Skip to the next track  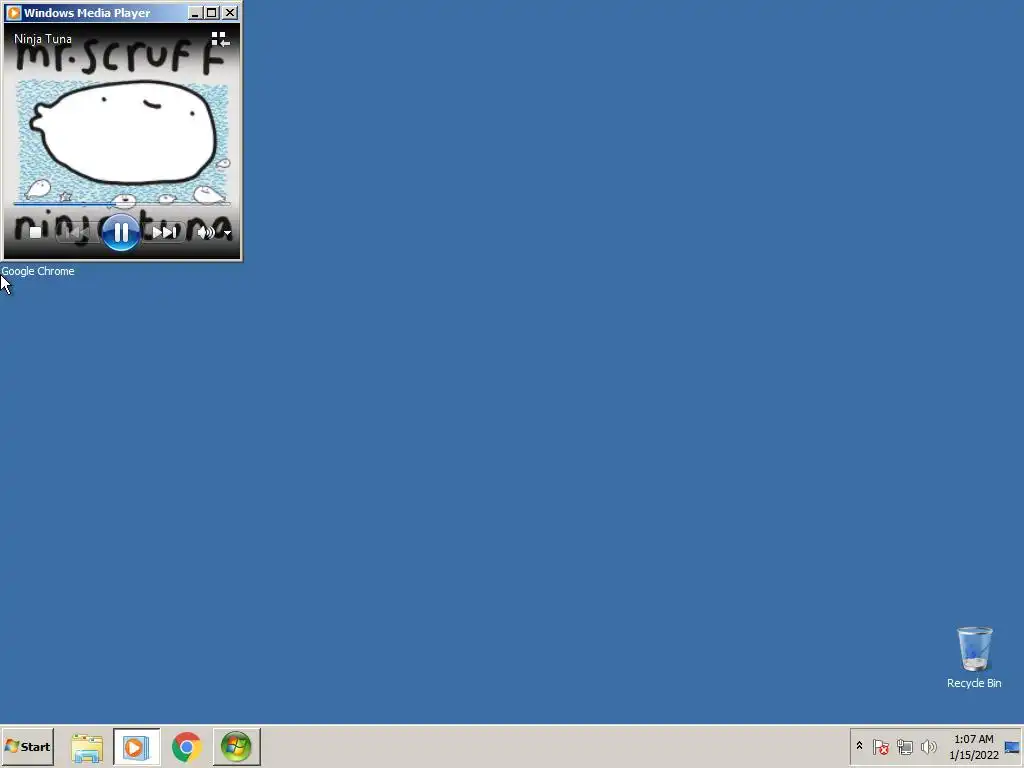coord(164,232)
